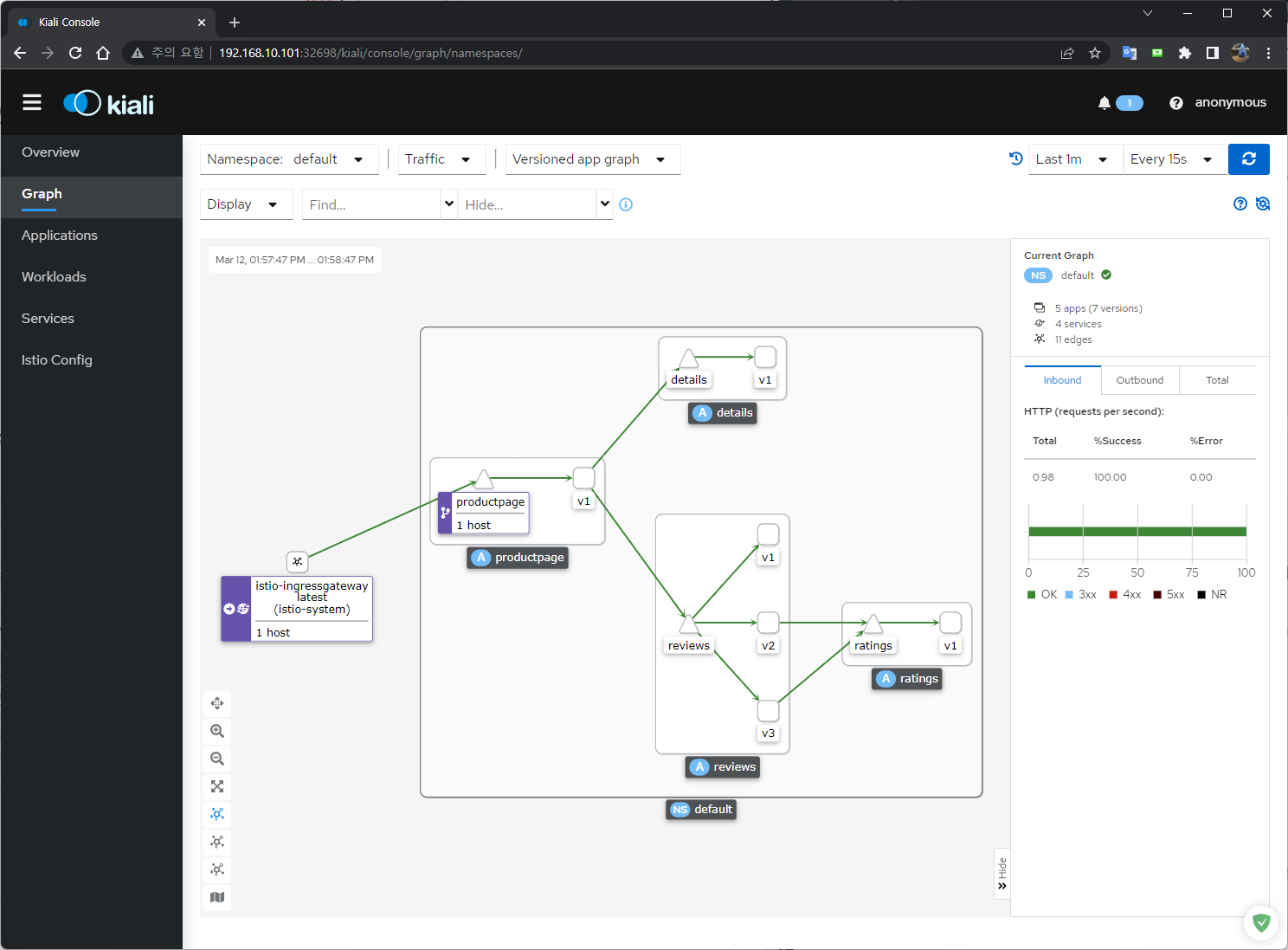Click the ratings app label badge
Screen dimensions: 1288x950
pyautogui.click(x=907, y=679)
